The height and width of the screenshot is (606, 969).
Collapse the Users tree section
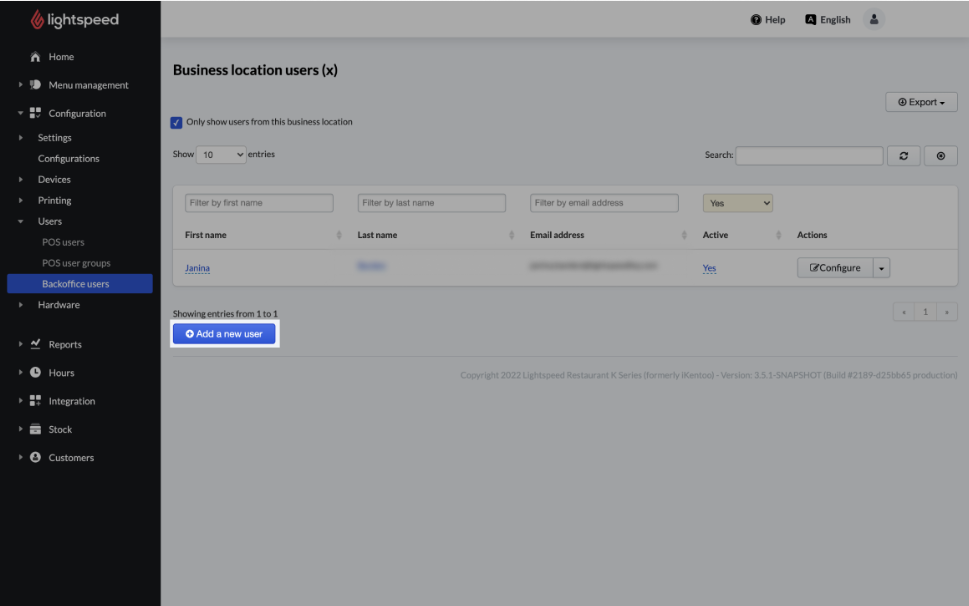(x=21, y=221)
